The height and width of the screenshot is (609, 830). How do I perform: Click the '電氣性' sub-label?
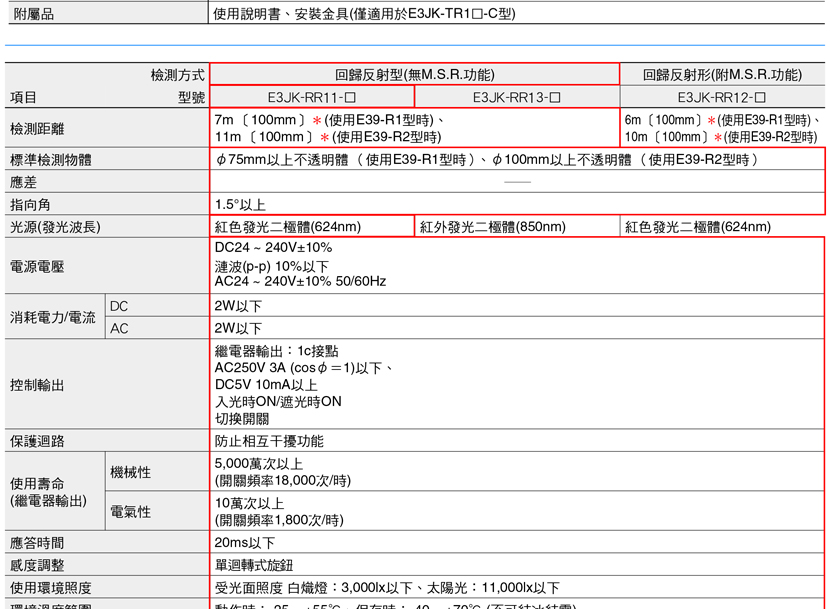pos(130,512)
